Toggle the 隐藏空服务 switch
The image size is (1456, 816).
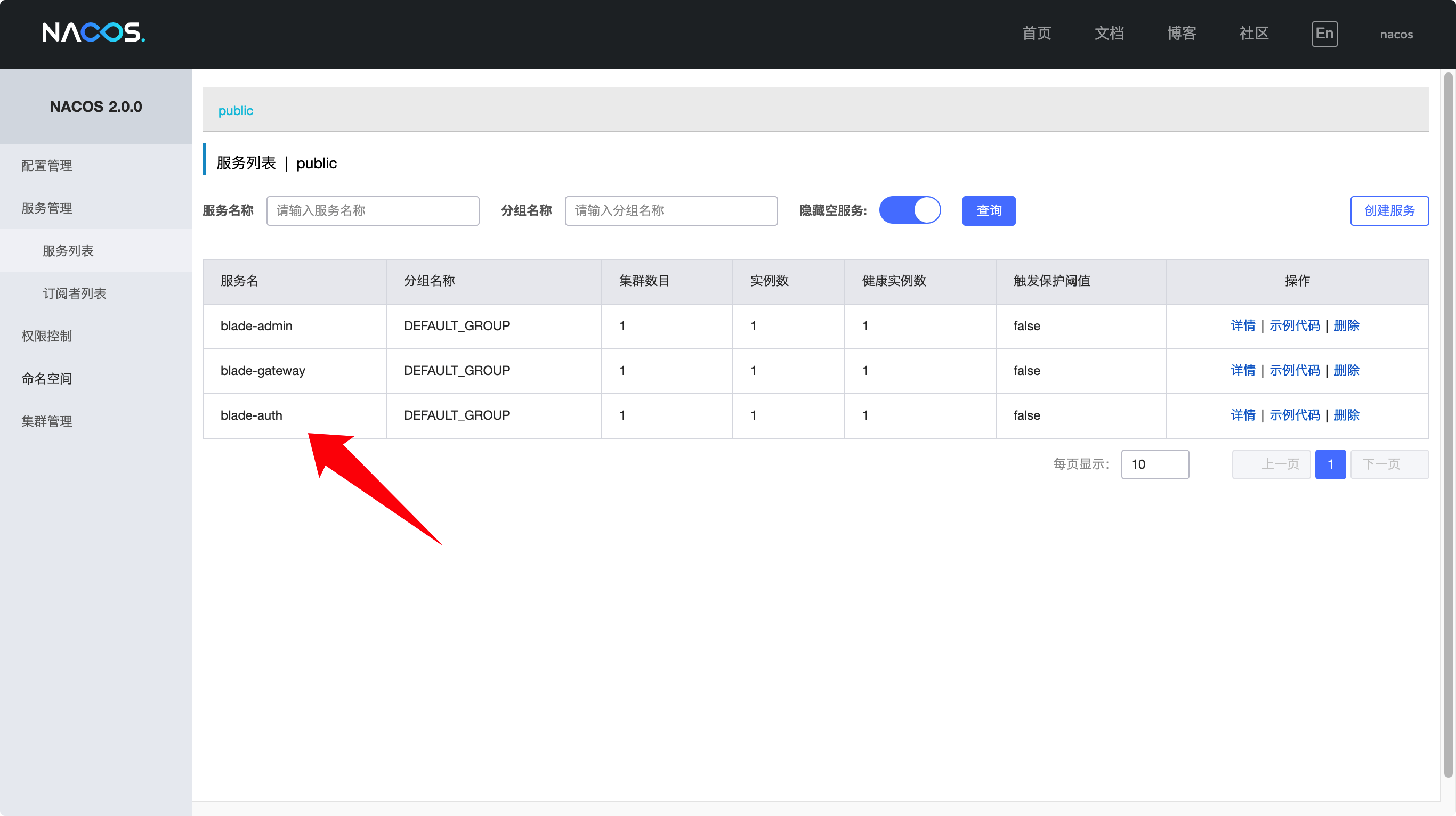(910, 210)
